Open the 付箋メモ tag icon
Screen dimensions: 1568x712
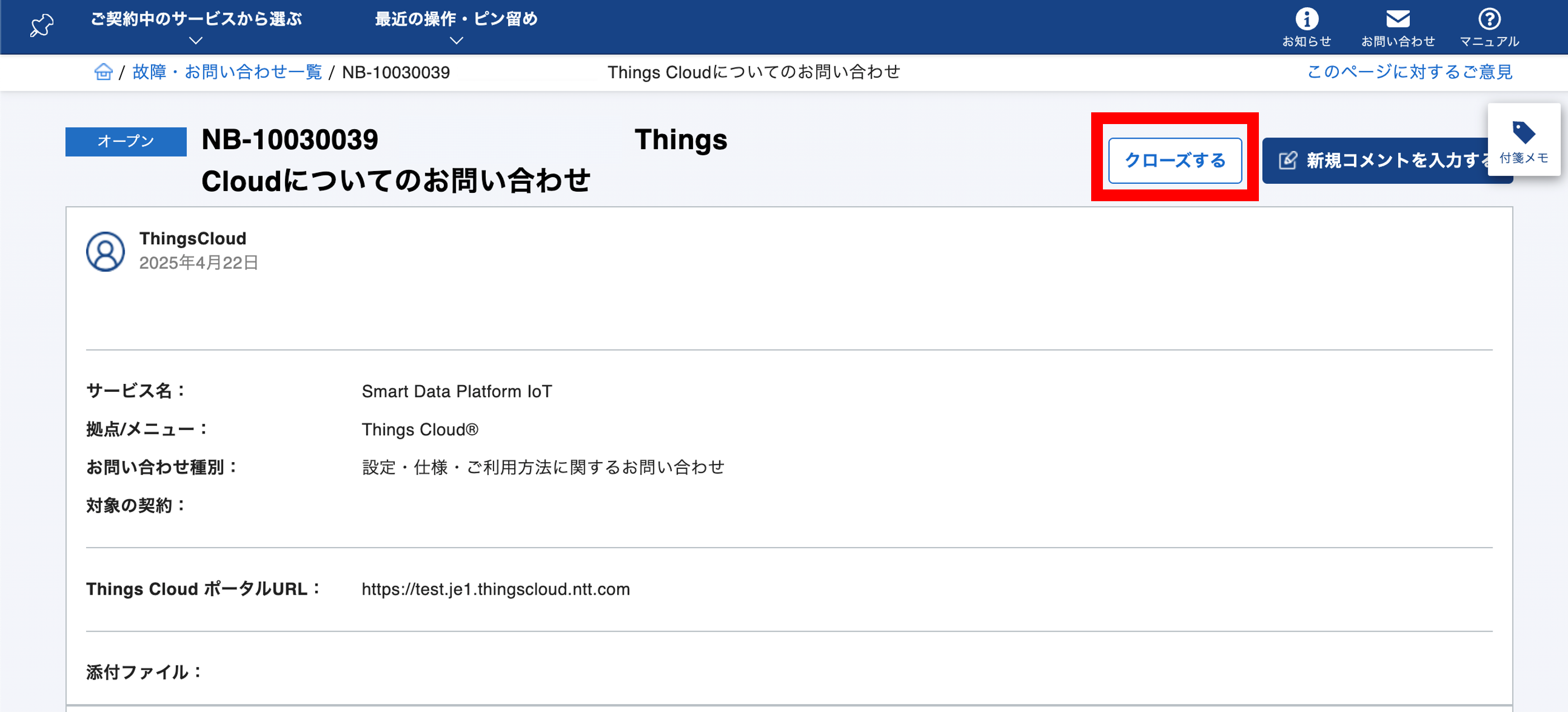point(1524,133)
